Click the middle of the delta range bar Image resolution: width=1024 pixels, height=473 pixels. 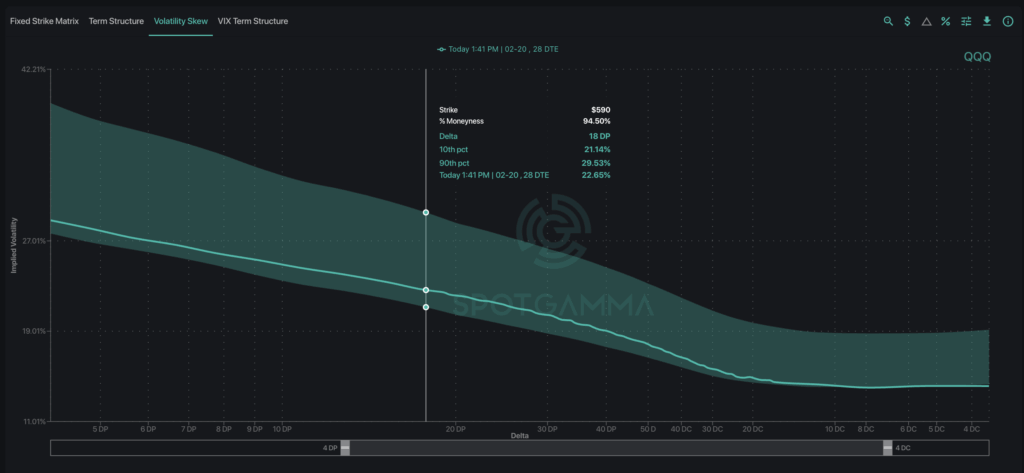point(616,448)
